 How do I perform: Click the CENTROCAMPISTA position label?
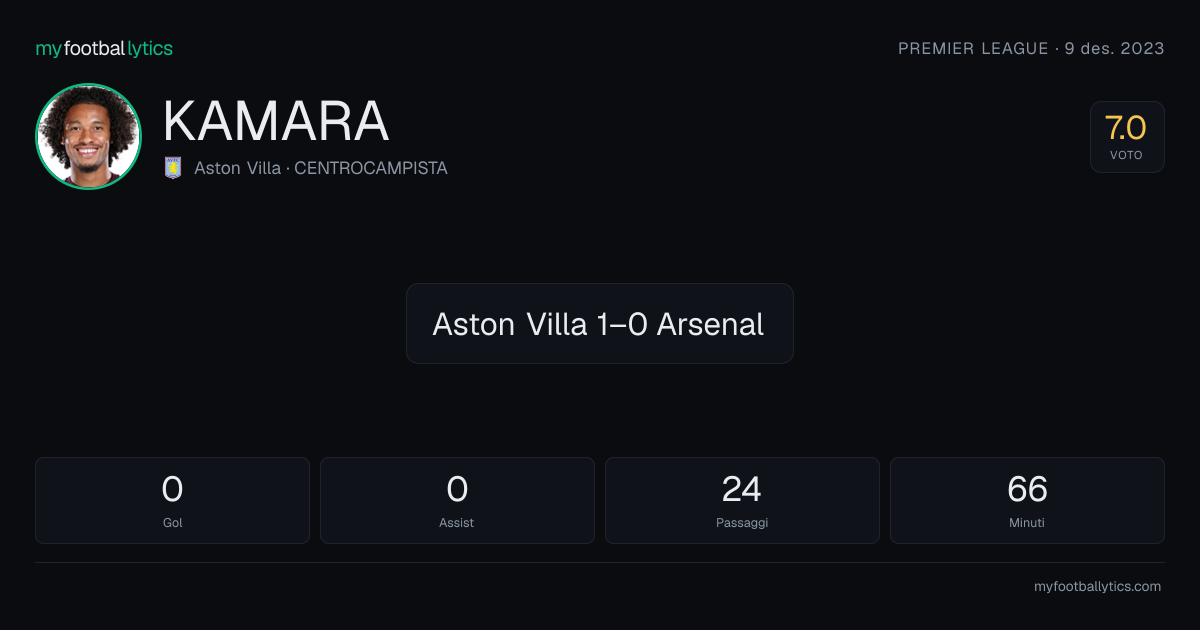click(x=371, y=168)
